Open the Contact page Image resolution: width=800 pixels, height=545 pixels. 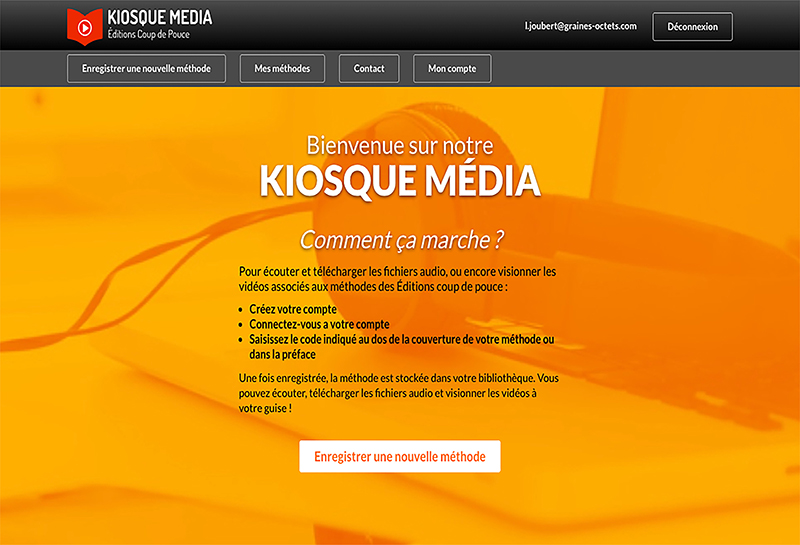369,68
